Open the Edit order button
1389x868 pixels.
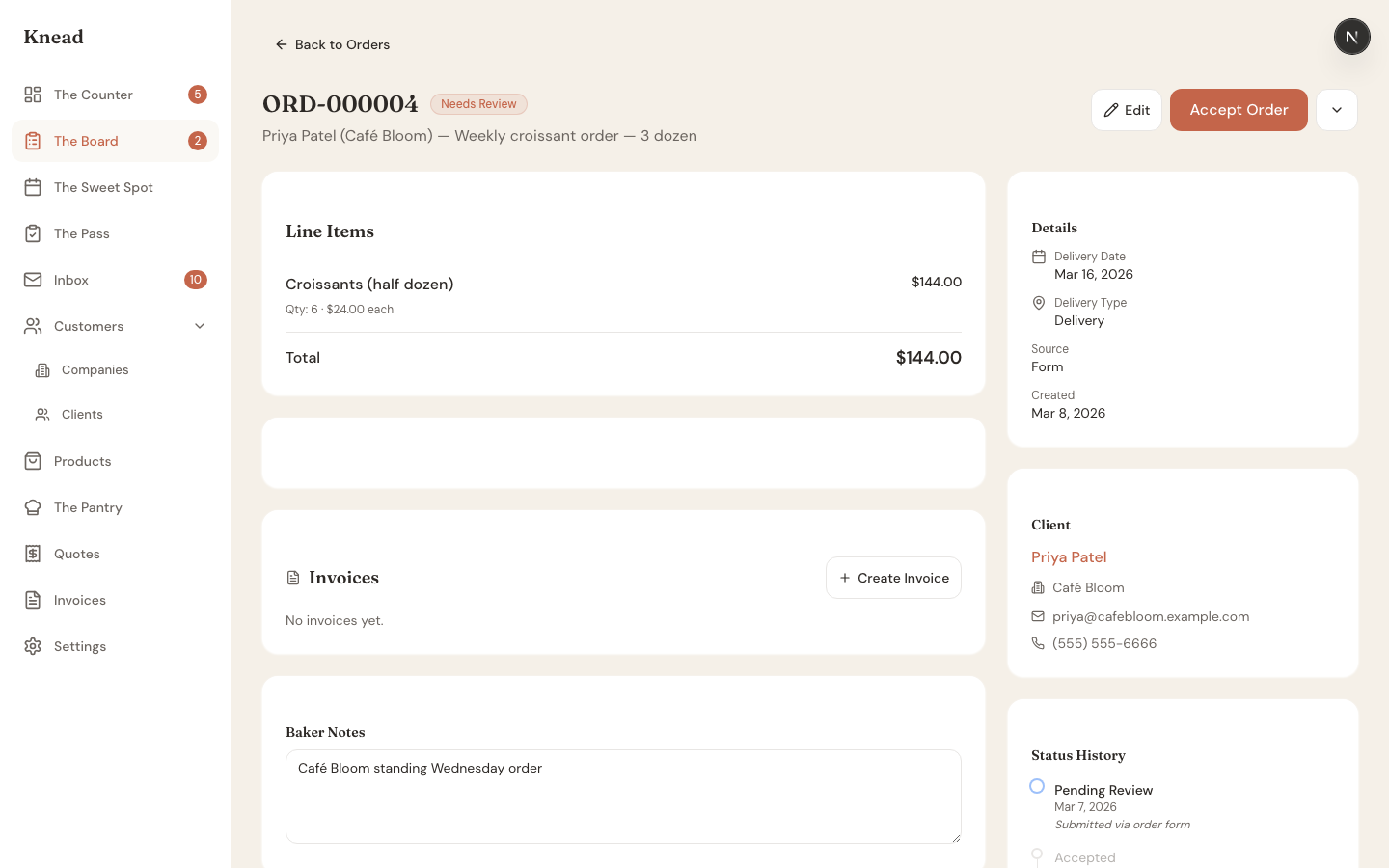[1126, 110]
